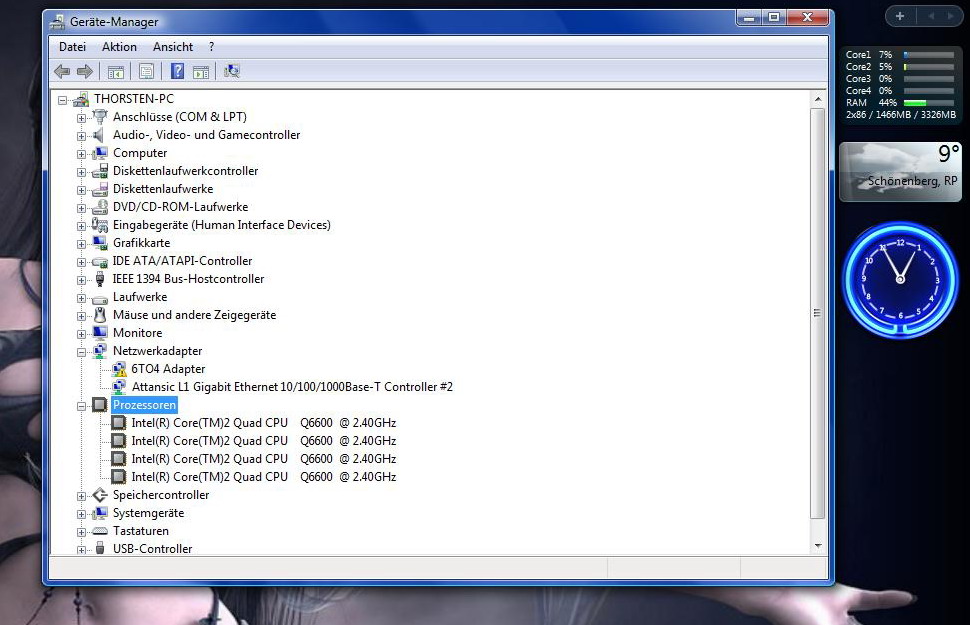Expand the IDE ATA/ATAPI-Controller node
The image size is (970, 625).
point(81,262)
